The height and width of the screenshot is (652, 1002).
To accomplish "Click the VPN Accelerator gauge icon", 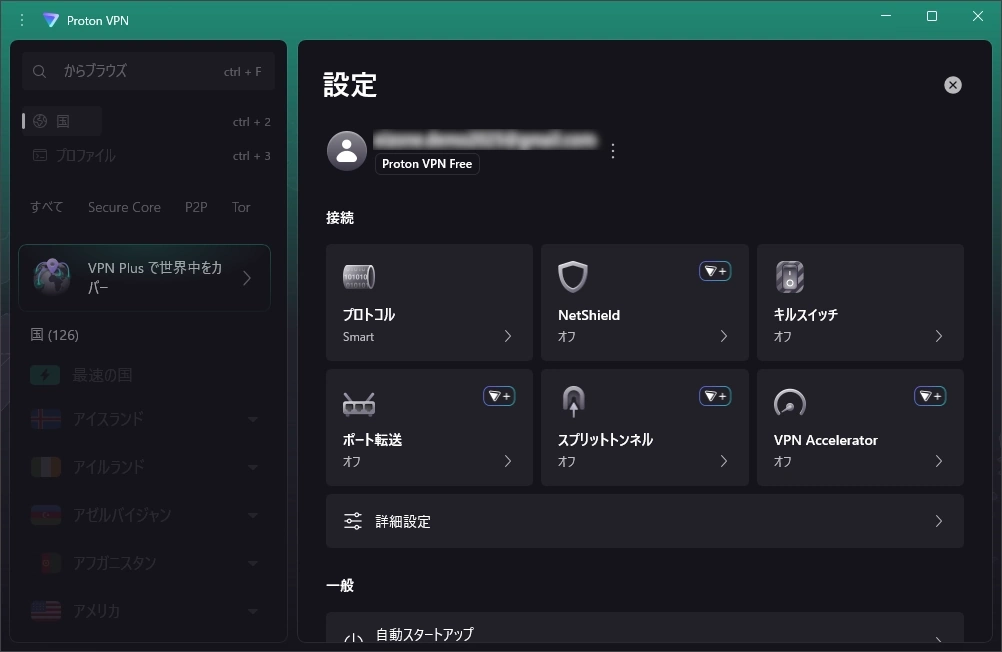I will point(789,402).
